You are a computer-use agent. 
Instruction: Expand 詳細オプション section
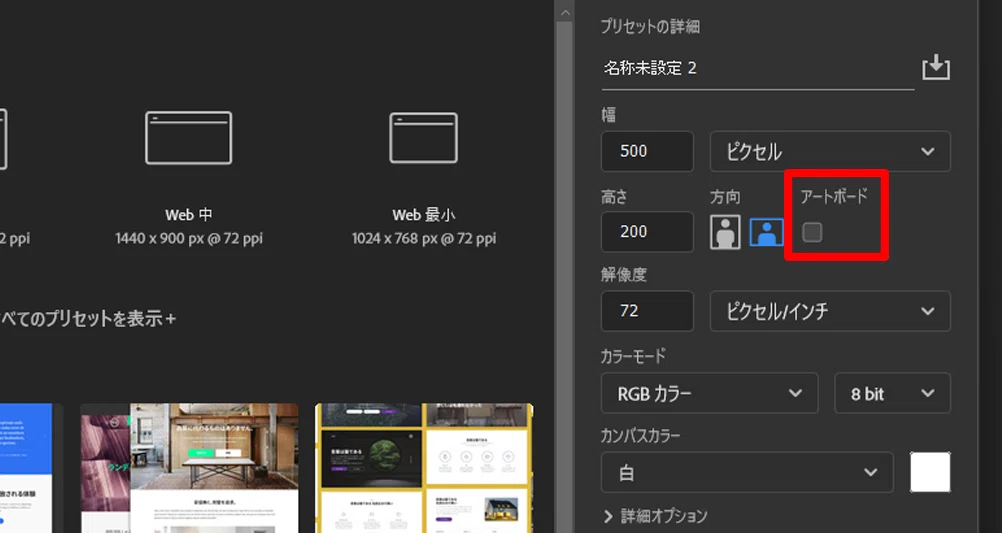656,516
